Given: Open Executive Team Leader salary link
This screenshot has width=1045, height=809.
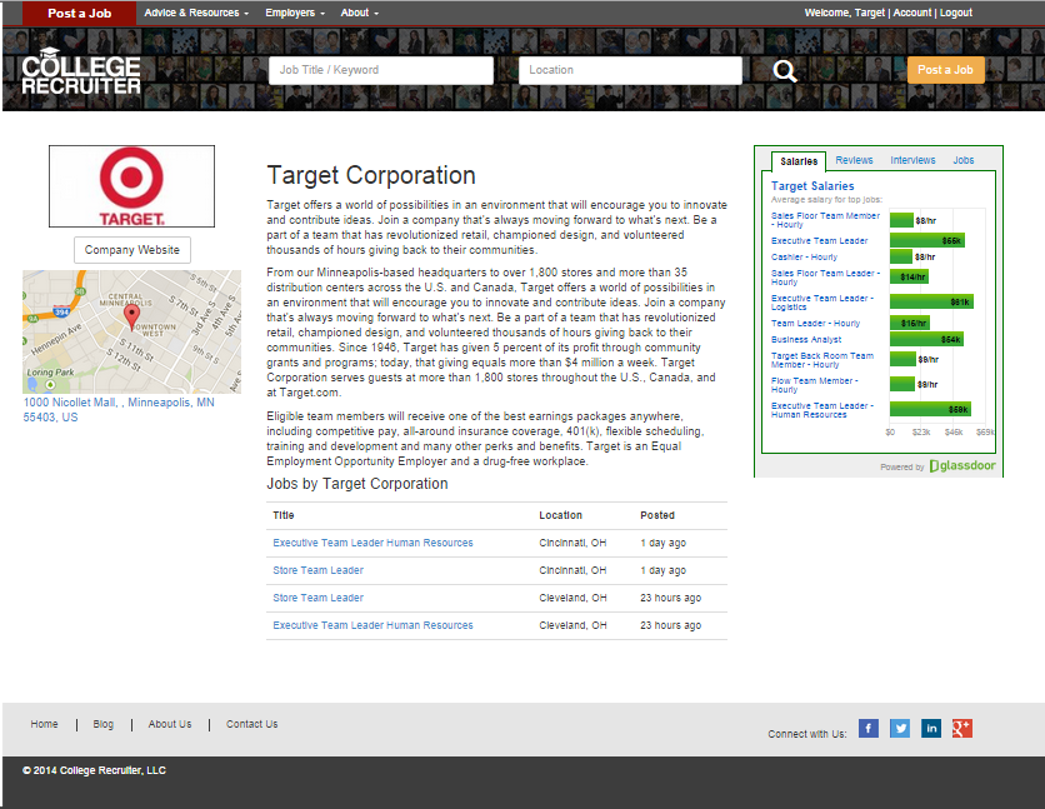Looking at the screenshot, I should 819,241.
